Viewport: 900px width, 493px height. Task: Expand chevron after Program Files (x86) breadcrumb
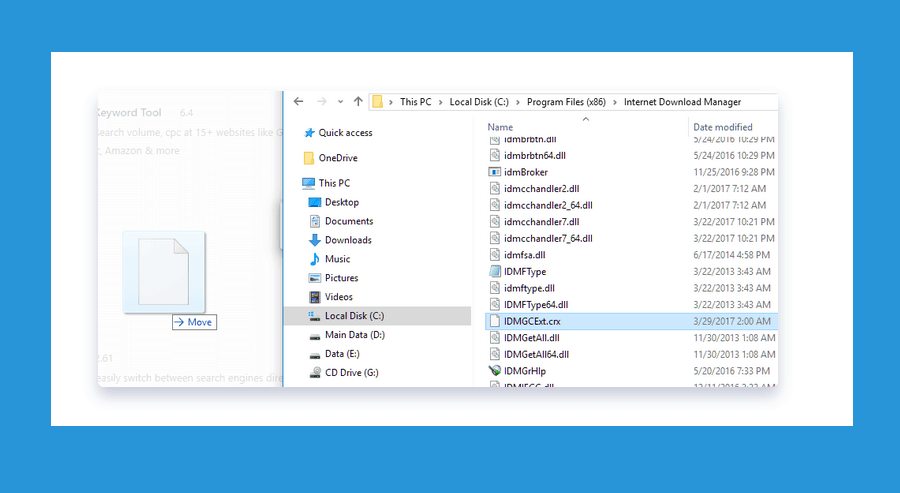(x=615, y=102)
